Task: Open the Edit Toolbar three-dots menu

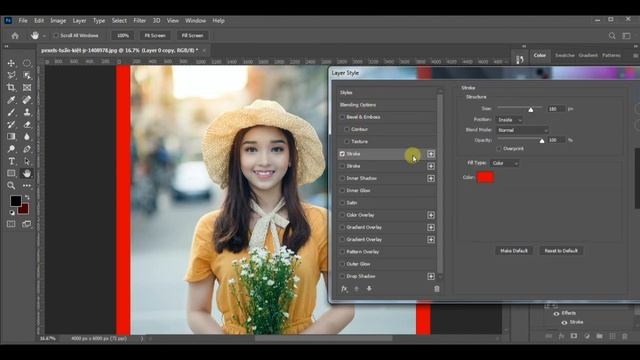Action: tap(27, 186)
